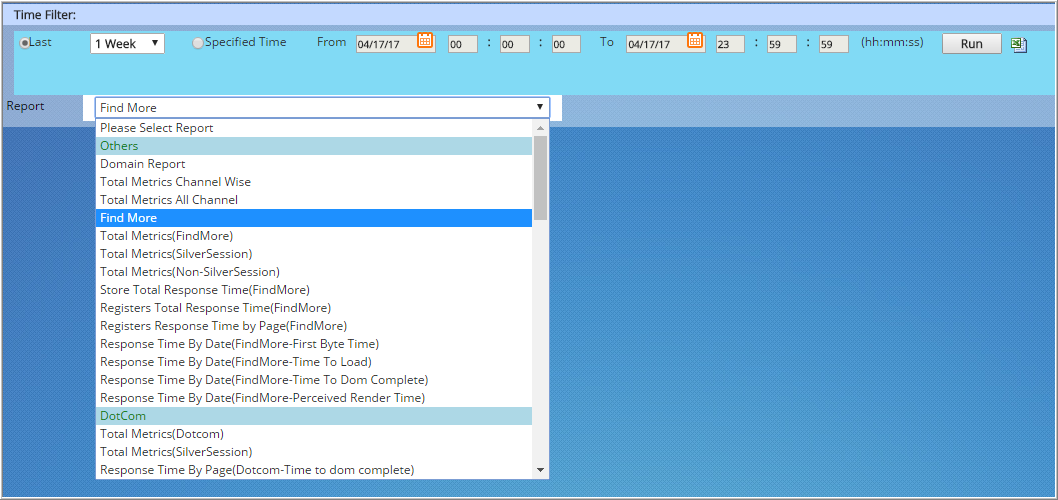Click the list scrollbar down arrow
1058x500 pixels.
click(x=540, y=470)
